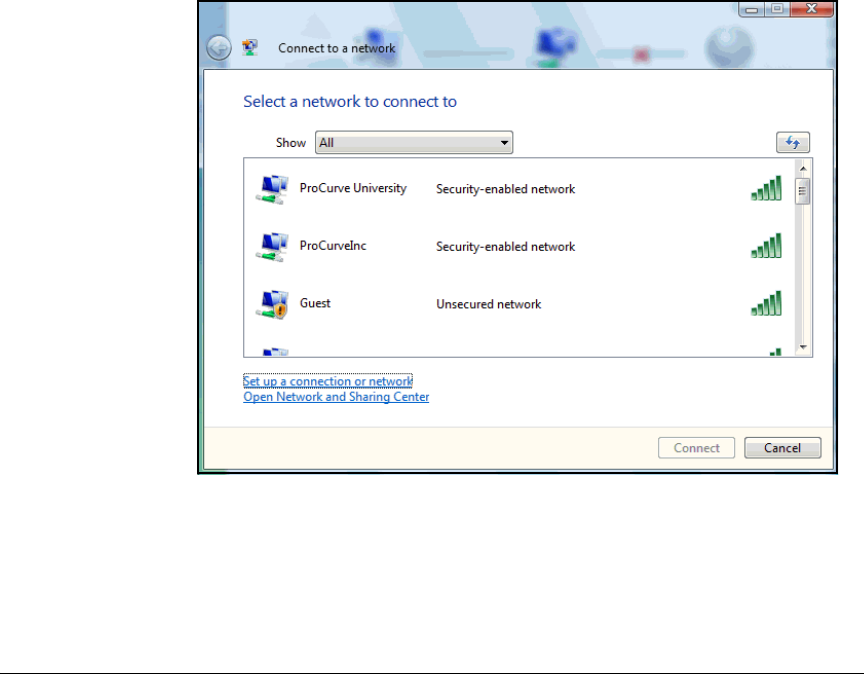Image resolution: width=864 pixels, height=674 pixels.
Task: Click the network wizard icon beside the title
Action: [x=250, y=47]
